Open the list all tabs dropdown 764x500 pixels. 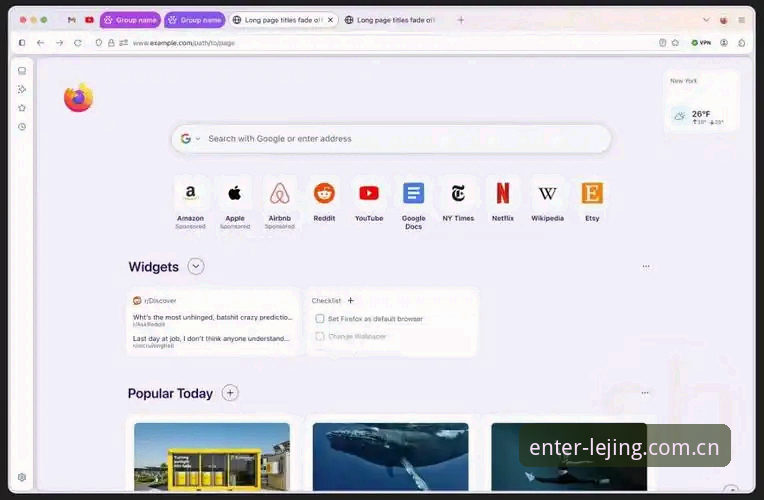pyautogui.click(x=706, y=20)
